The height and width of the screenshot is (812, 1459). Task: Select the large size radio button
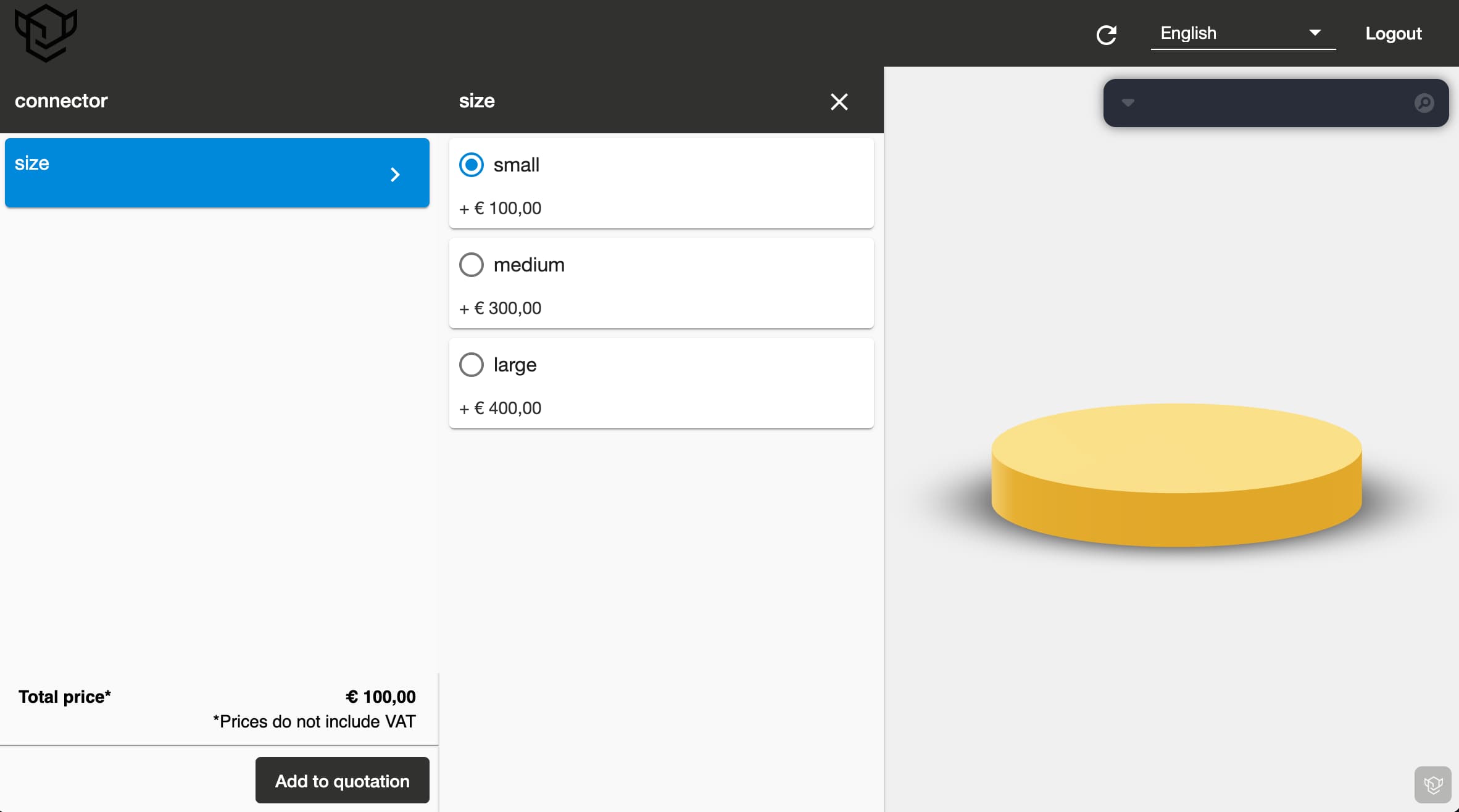pos(470,364)
